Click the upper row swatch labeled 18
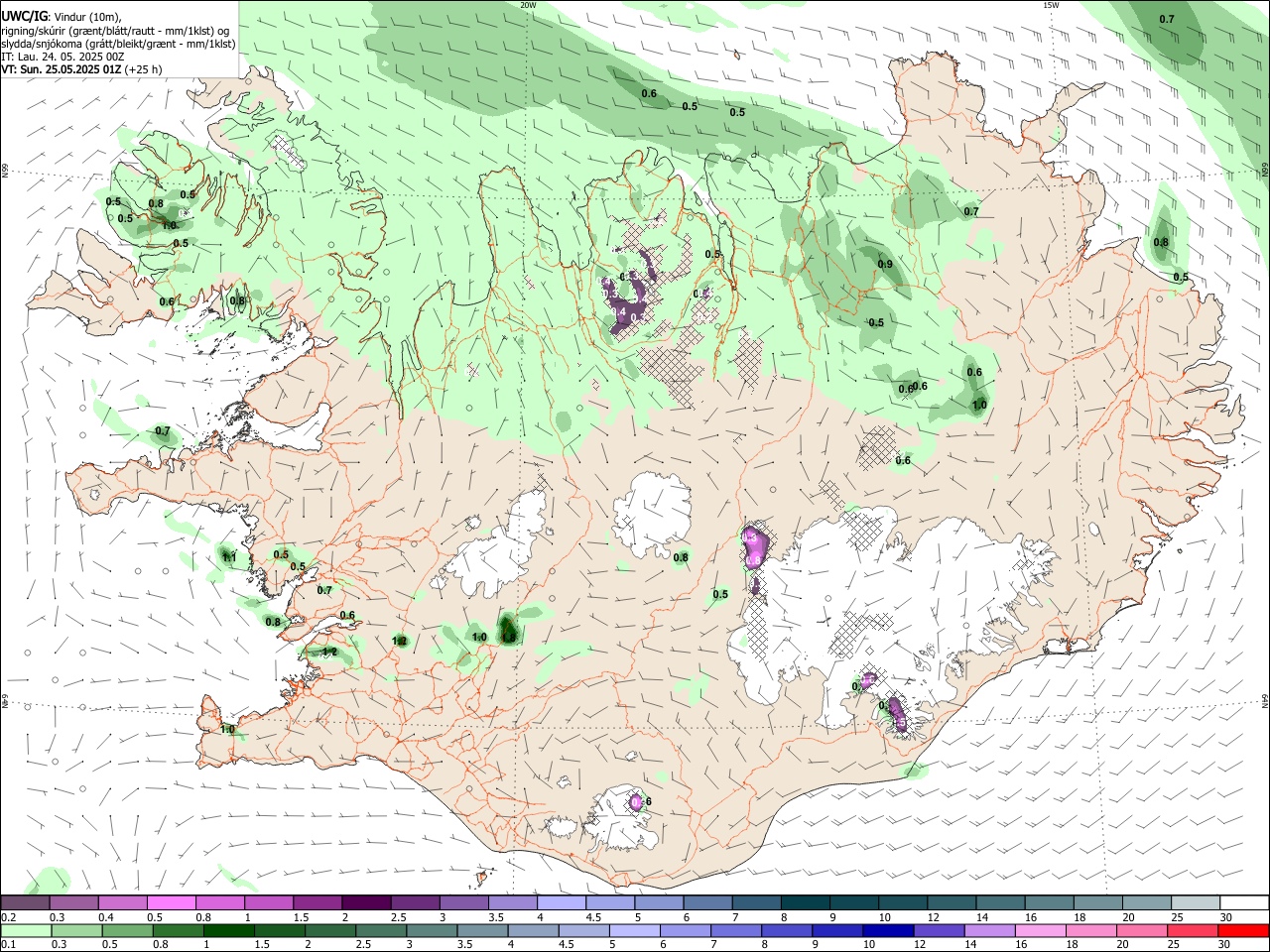The image size is (1270, 952). (1097, 903)
